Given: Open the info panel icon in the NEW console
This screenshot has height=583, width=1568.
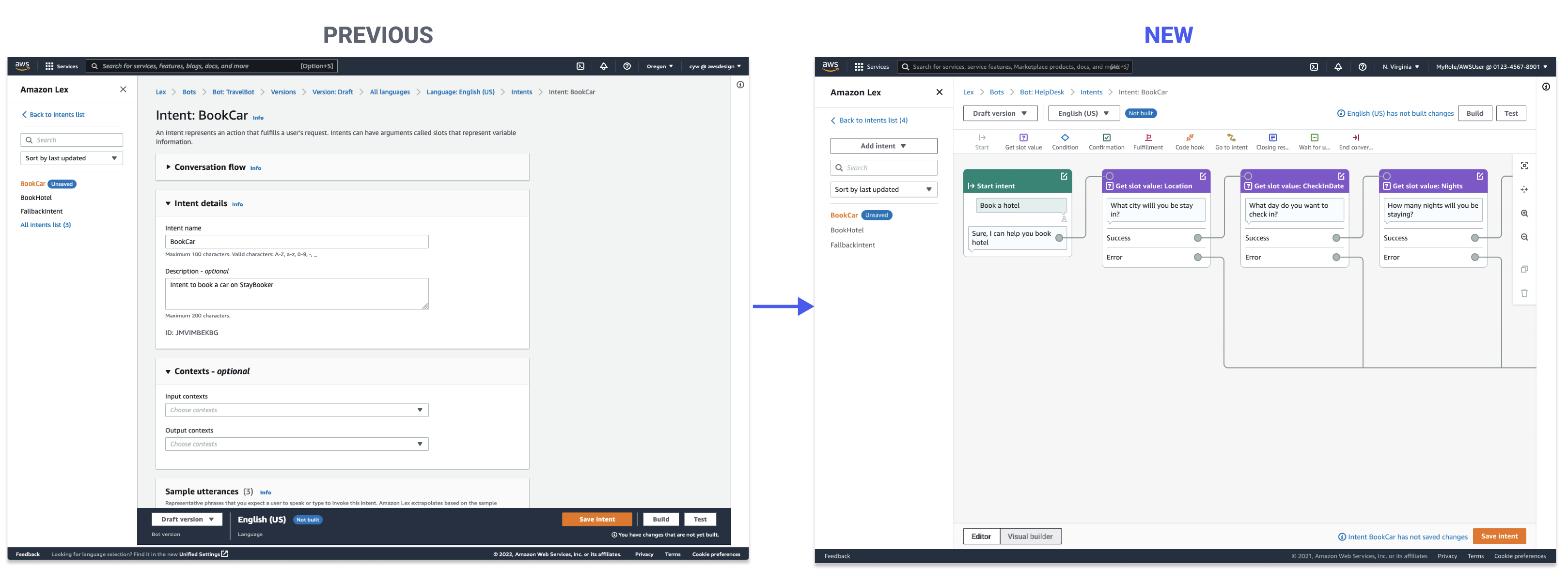Looking at the screenshot, I should (1546, 87).
